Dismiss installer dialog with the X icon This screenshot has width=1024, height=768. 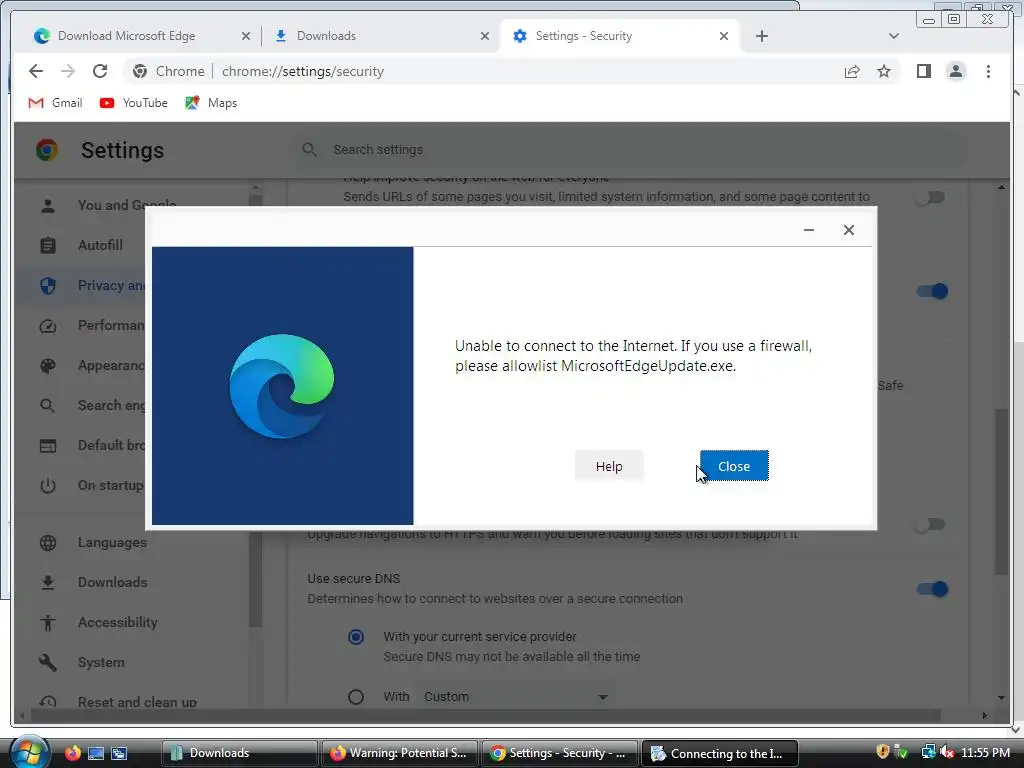848,230
